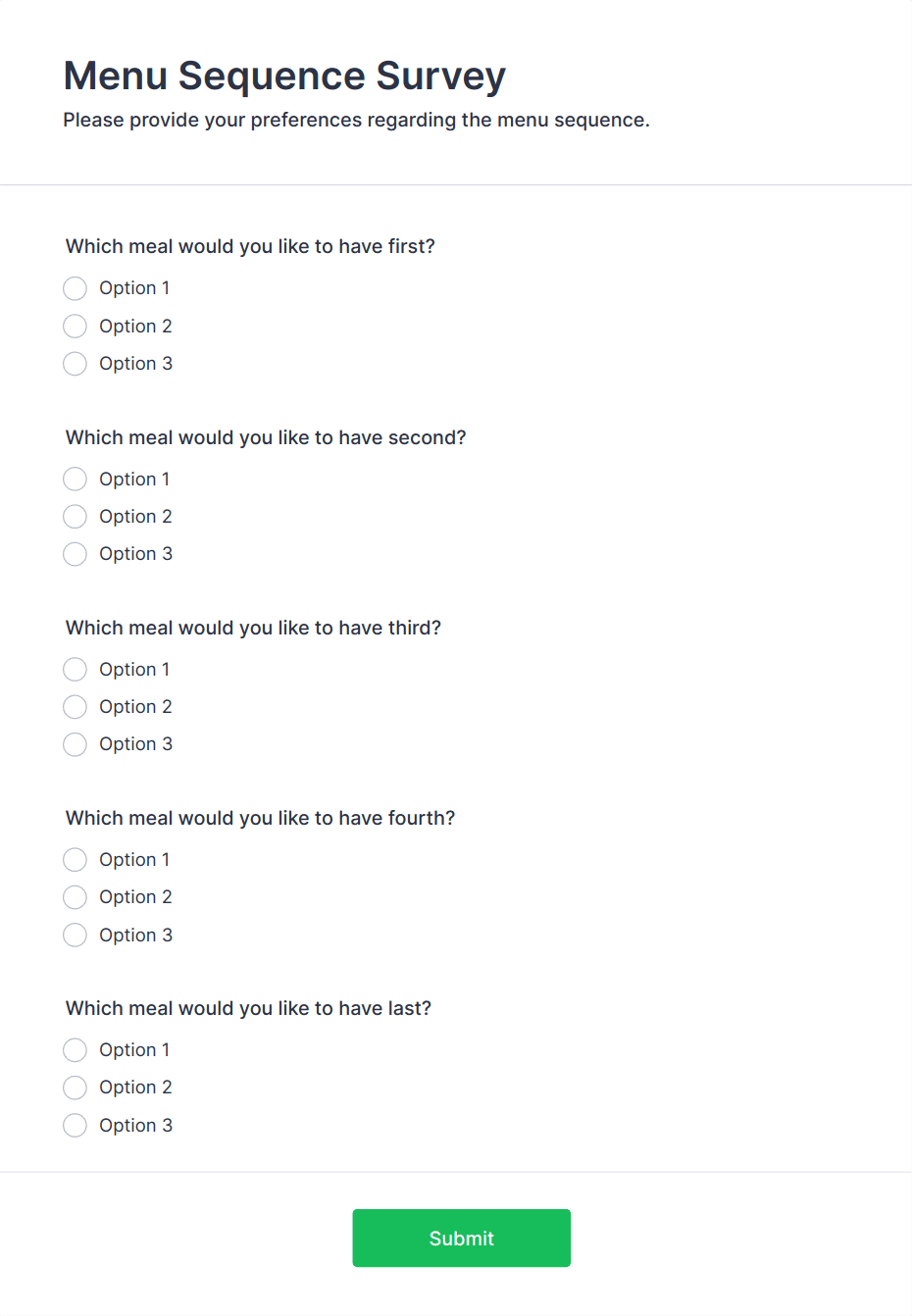Select Option 1 for last meal
The image size is (912, 1316).
(76, 1050)
